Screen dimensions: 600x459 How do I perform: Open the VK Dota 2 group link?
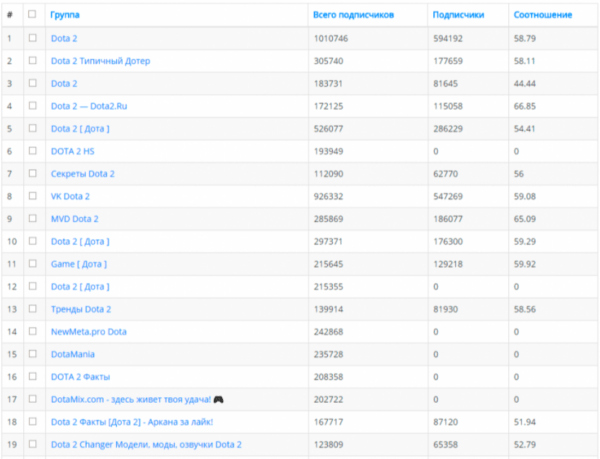[x=70, y=196]
